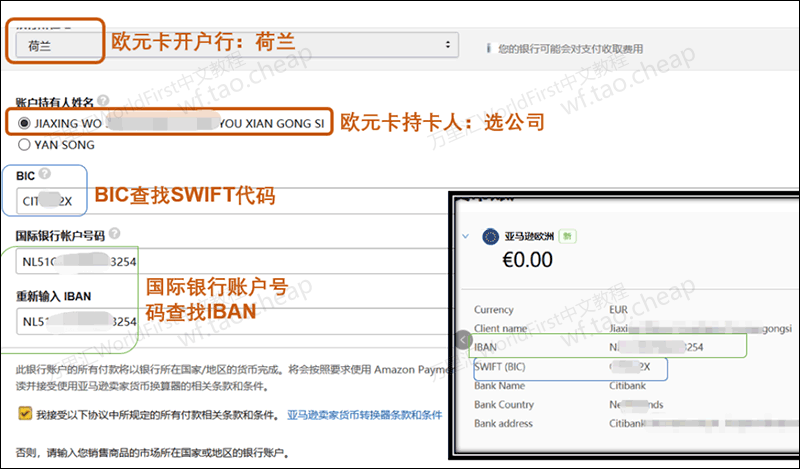Collapse the 亚马逊欧洲 account chevron

(465, 236)
